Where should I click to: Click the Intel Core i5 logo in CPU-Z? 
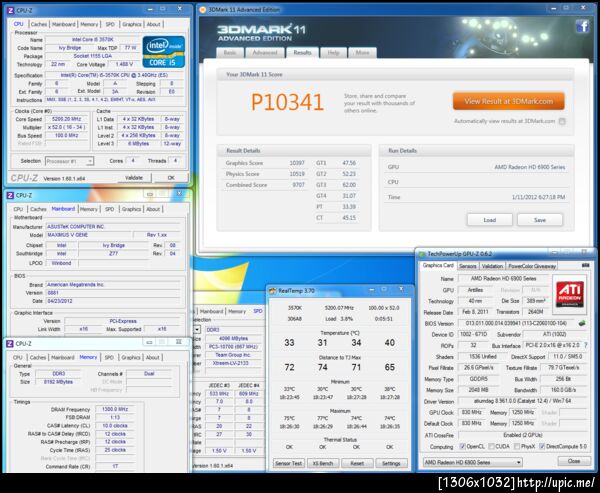[x=163, y=52]
